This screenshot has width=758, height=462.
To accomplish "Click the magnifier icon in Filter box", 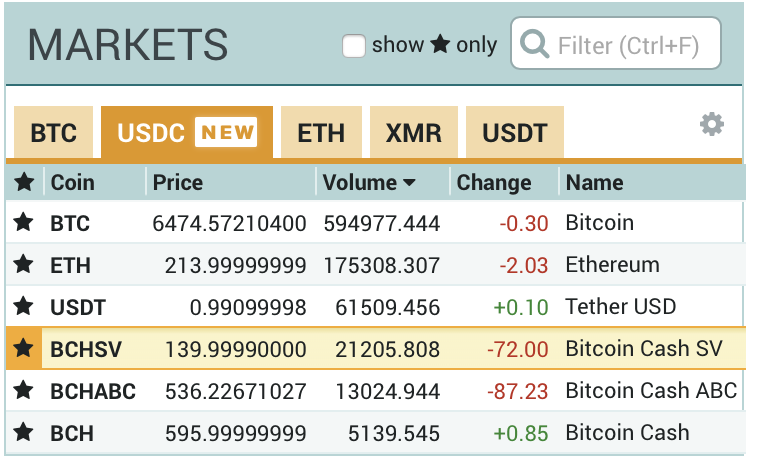I will pyautogui.click(x=534, y=44).
